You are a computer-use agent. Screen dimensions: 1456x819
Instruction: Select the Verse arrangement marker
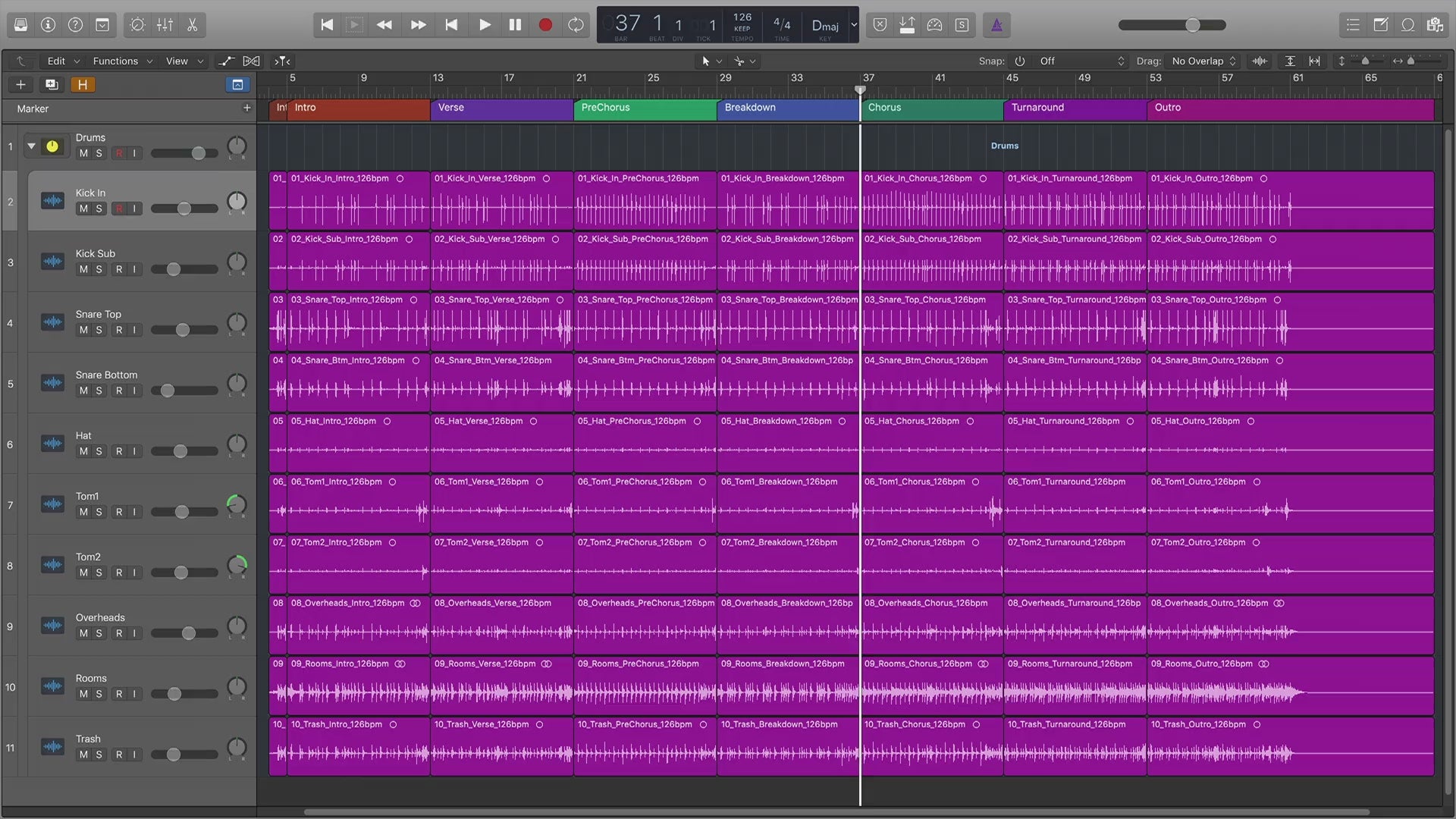coord(502,108)
